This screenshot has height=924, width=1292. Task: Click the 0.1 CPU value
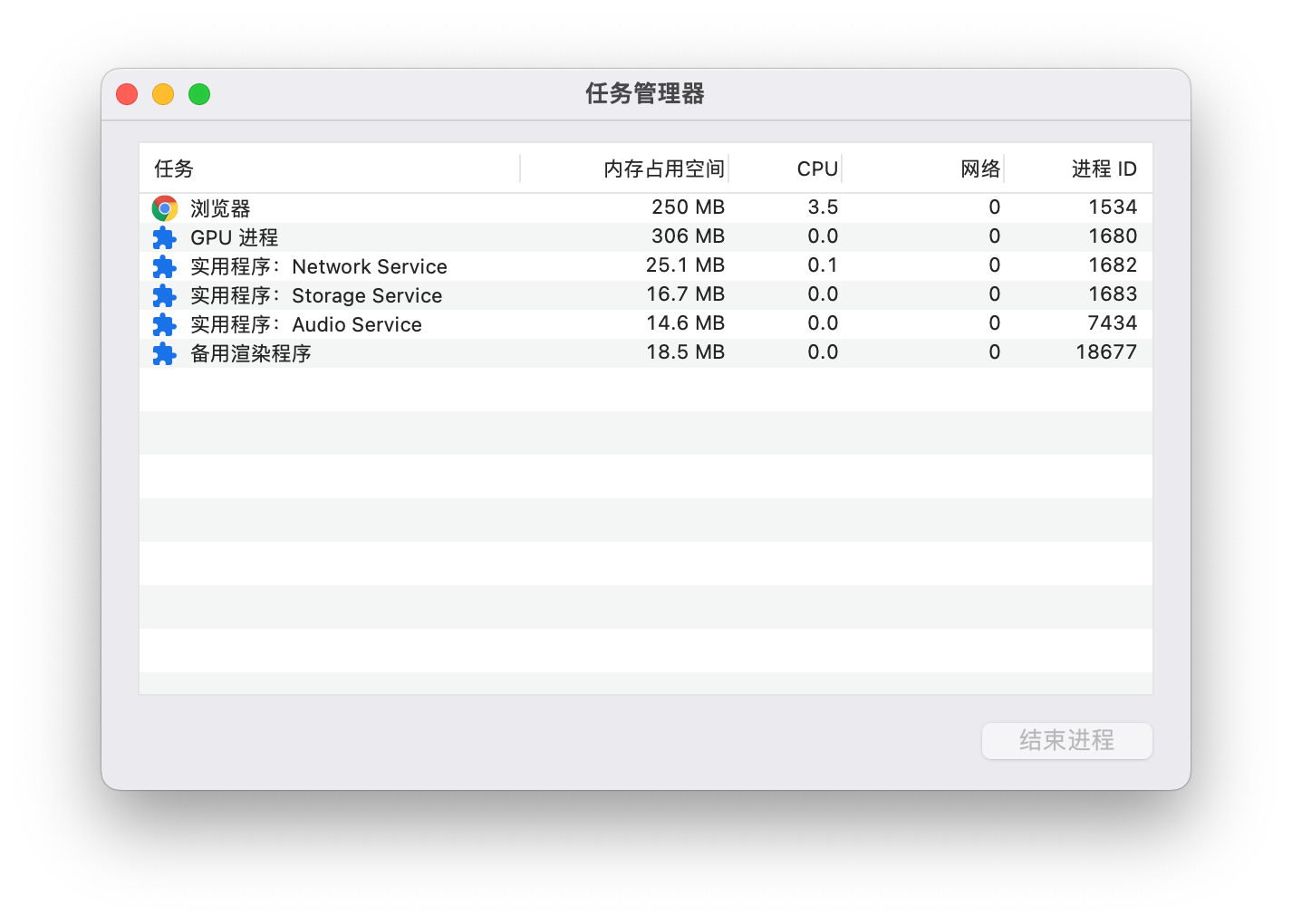[x=823, y=265]
